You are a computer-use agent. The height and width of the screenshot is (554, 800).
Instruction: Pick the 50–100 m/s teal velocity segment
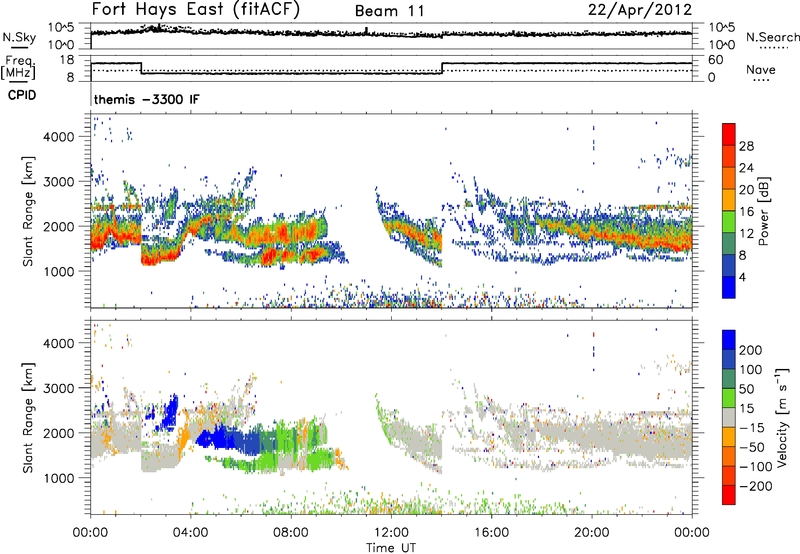tap(729, 379)
